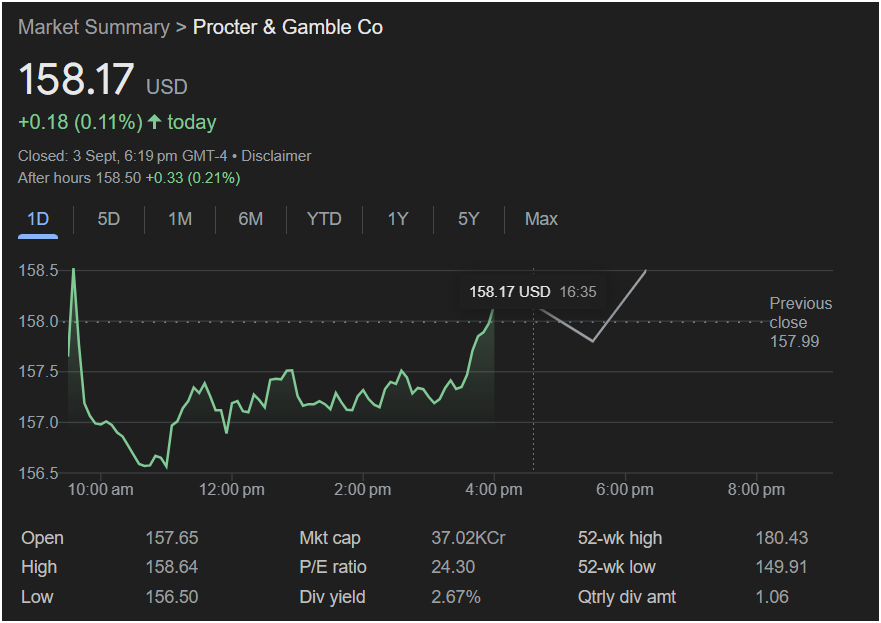
Task: Click the Open value 157.65
Action: [x=172, y=538]
